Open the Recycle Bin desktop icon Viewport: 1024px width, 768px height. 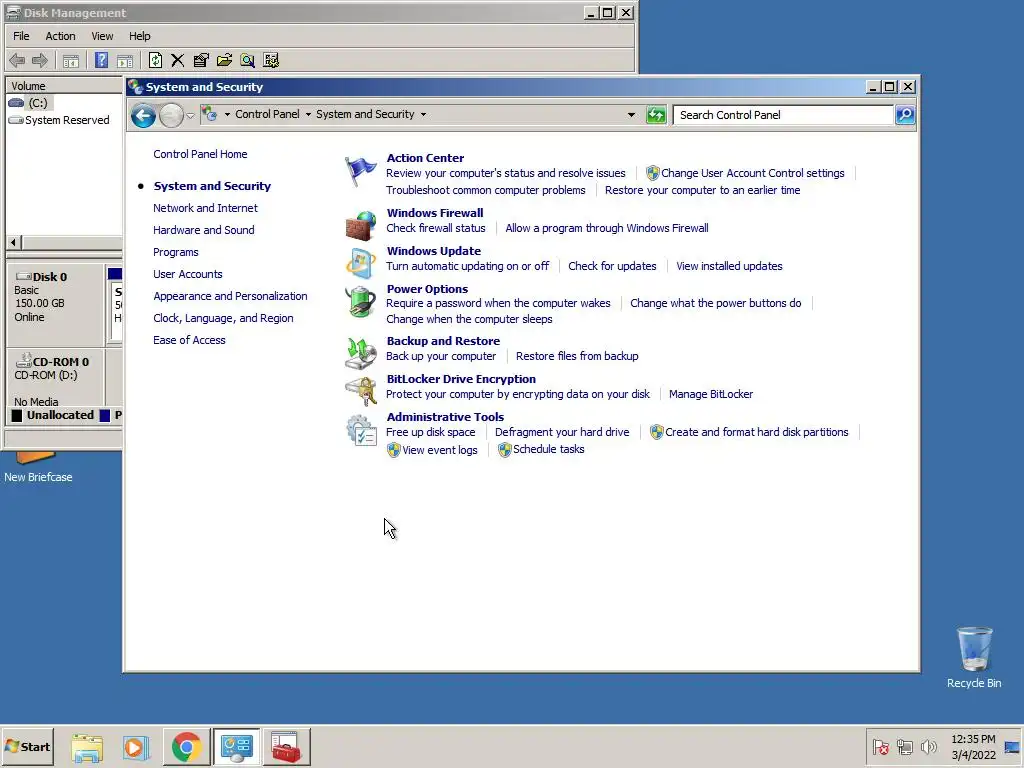974,658
